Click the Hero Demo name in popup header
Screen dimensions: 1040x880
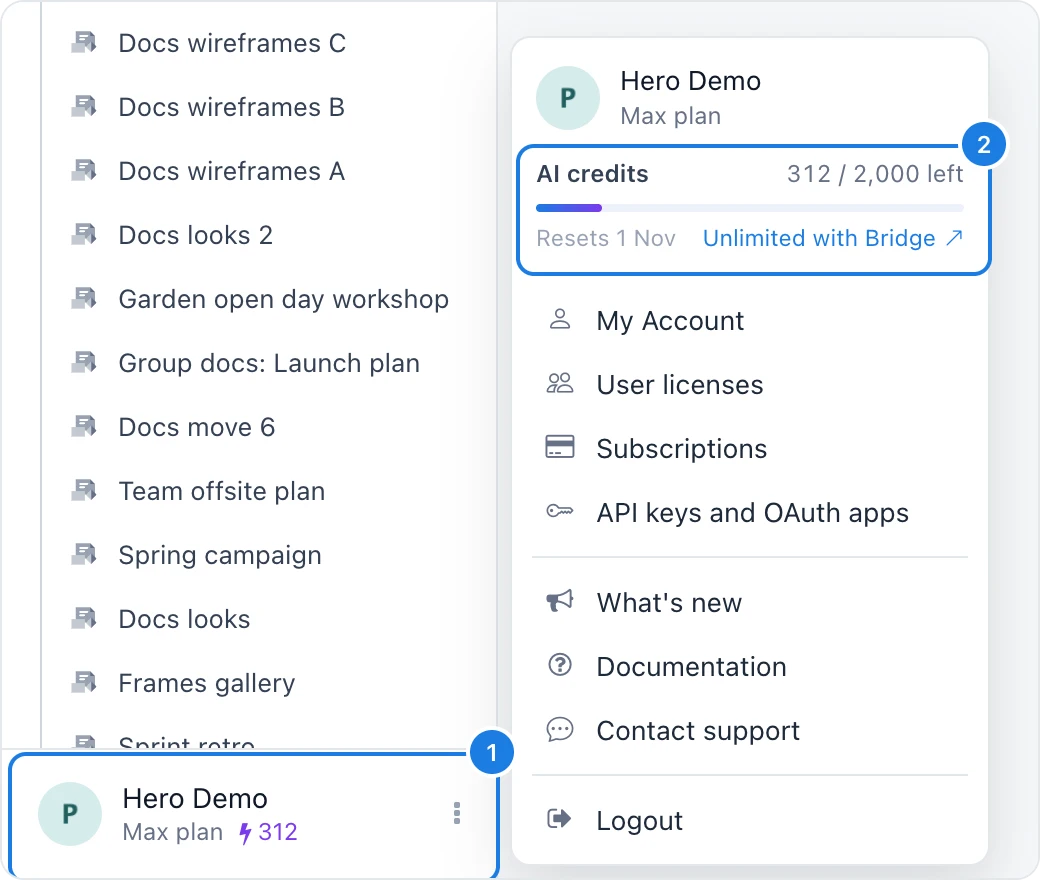tap(690, 81)
